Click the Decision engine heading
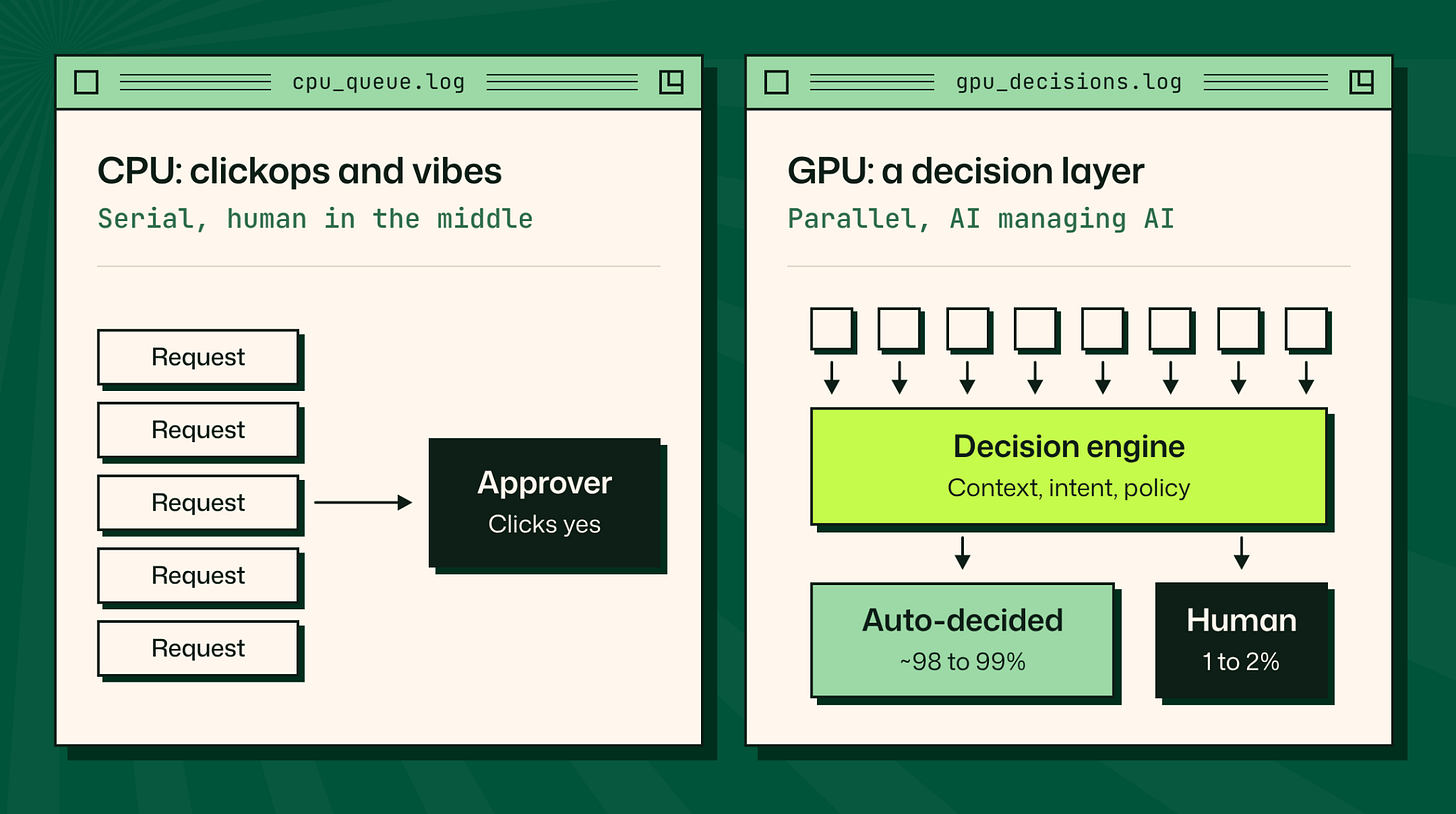The width and height of the screenshot is (1456, 814). (1069, 446)
